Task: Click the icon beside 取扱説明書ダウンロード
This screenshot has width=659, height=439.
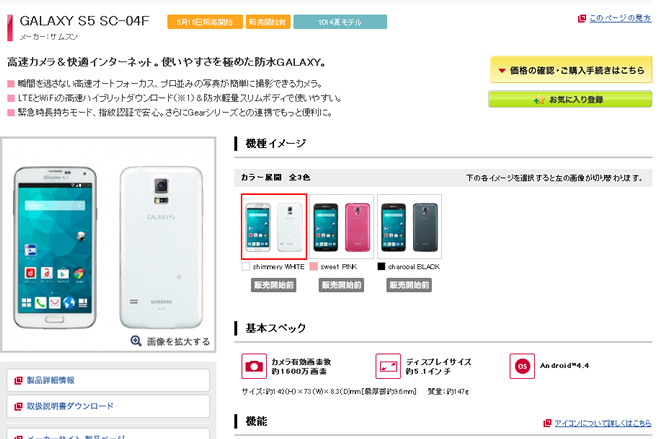Action: [x=18, y=407]
